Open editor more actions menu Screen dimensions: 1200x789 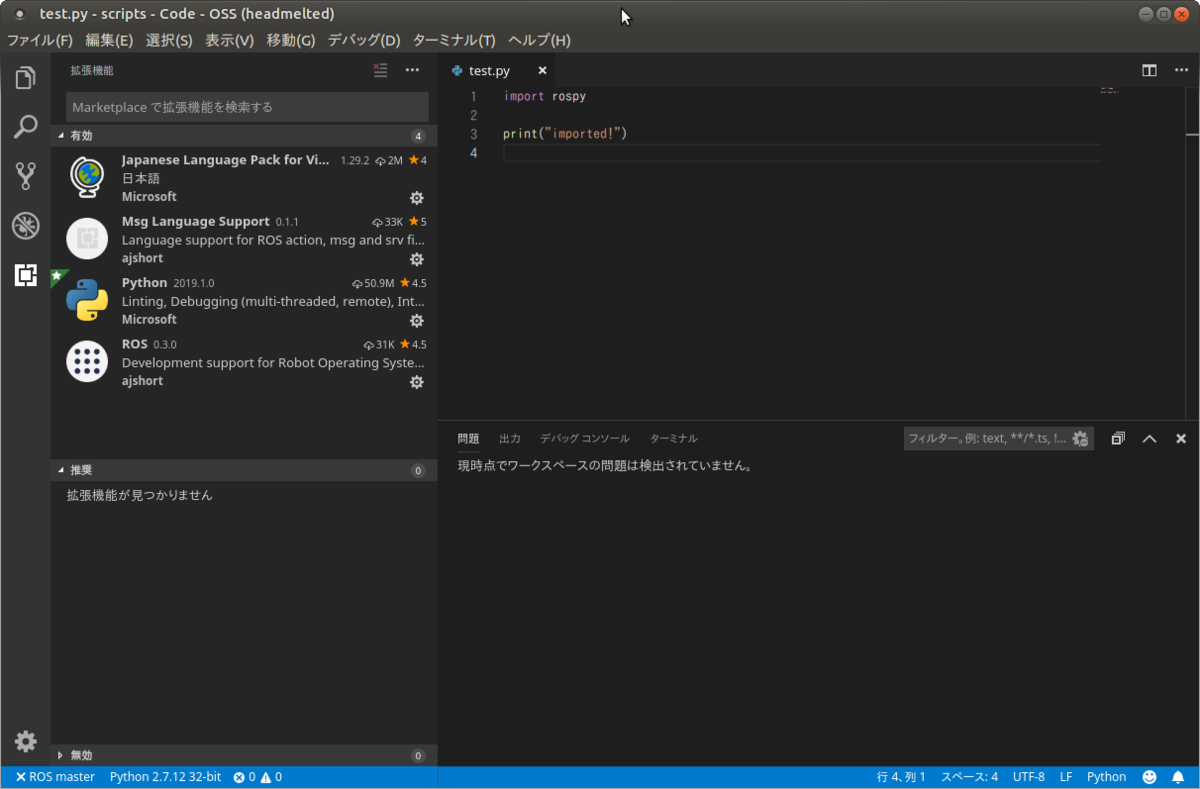(1181, 70)
